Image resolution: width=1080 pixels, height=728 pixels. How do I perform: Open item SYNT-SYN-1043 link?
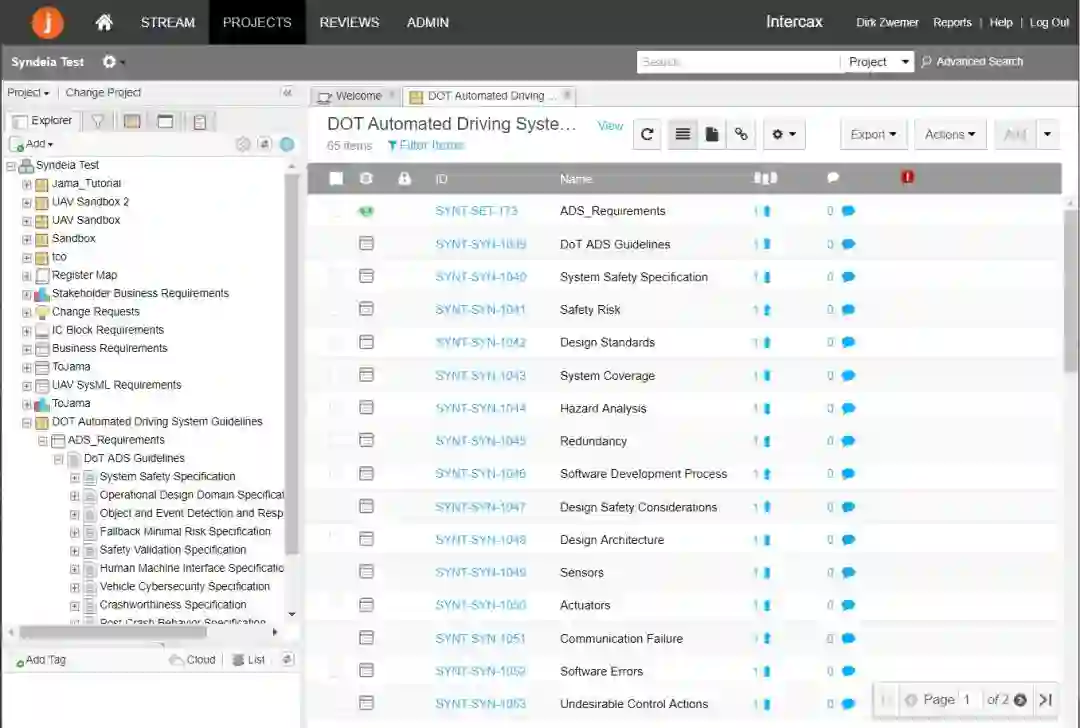(x=480, y=376)
